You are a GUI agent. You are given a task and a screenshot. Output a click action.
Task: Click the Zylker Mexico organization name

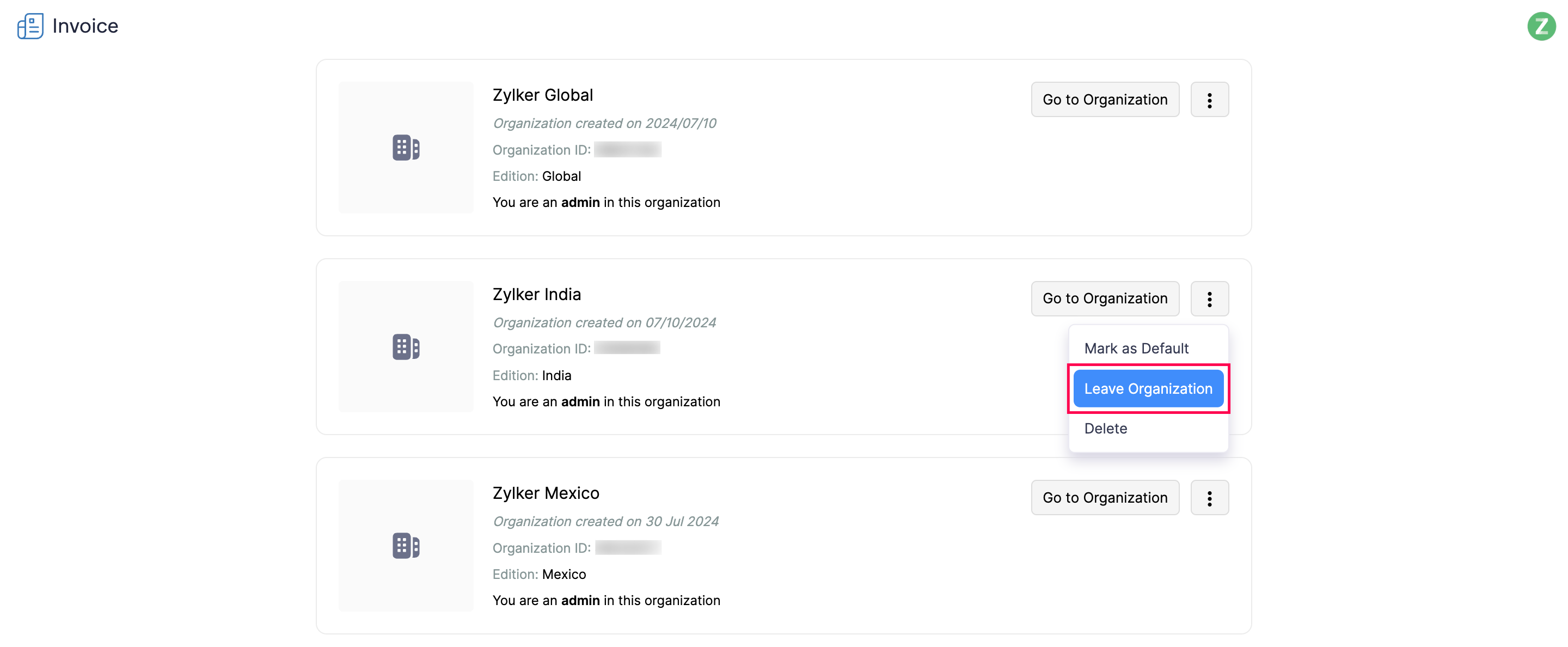click(546, 493)
